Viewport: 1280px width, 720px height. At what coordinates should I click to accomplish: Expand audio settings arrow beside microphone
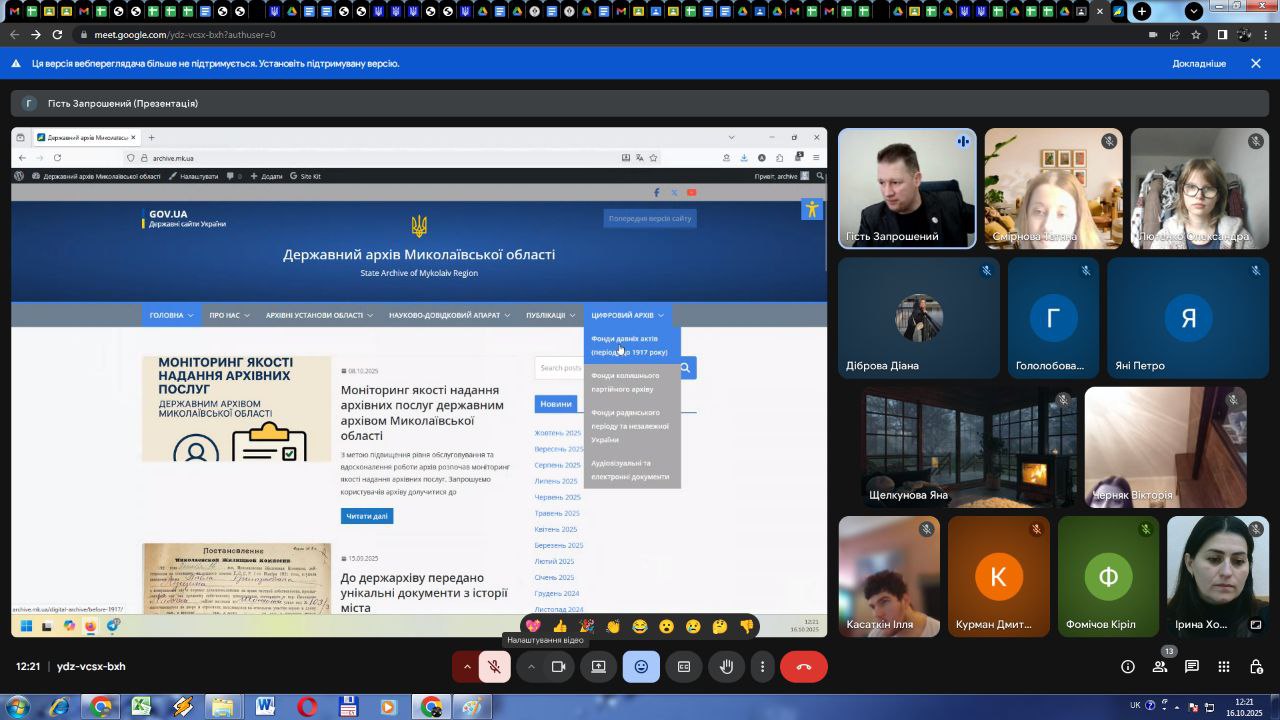[x=466, y=667]
